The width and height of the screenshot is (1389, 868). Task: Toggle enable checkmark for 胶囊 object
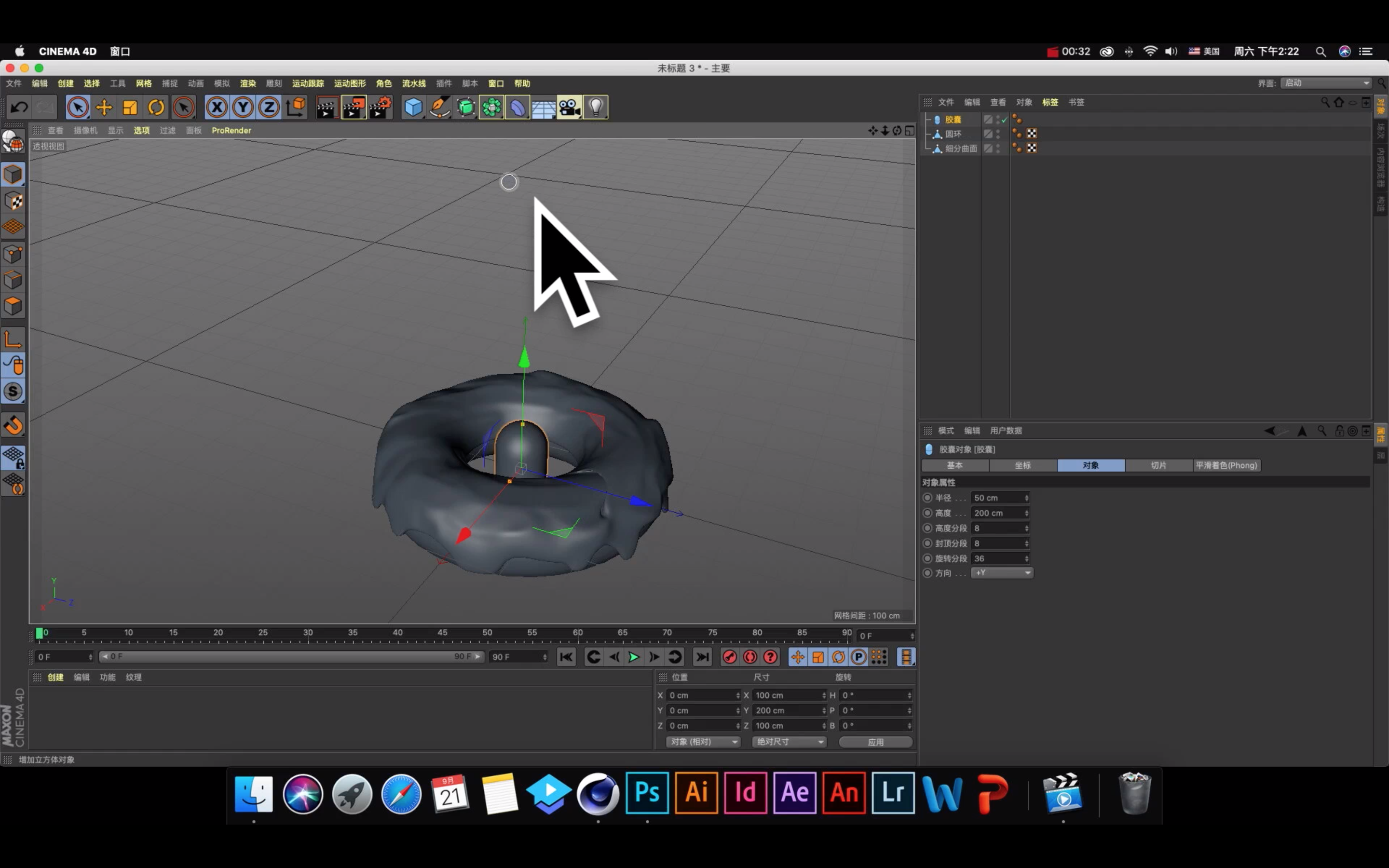tap(1005, 120)
